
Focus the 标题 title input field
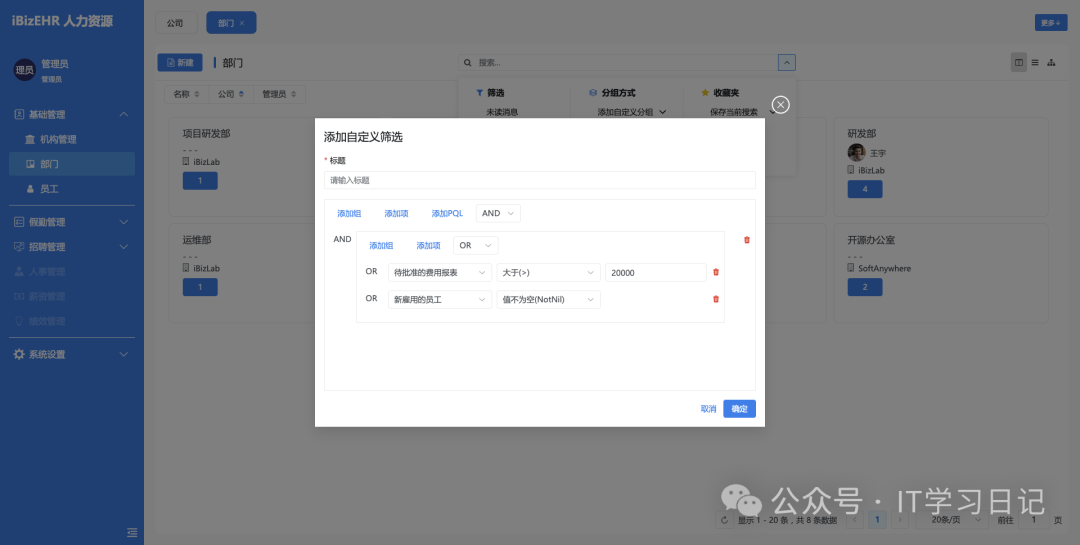click(x=540, y=180)
